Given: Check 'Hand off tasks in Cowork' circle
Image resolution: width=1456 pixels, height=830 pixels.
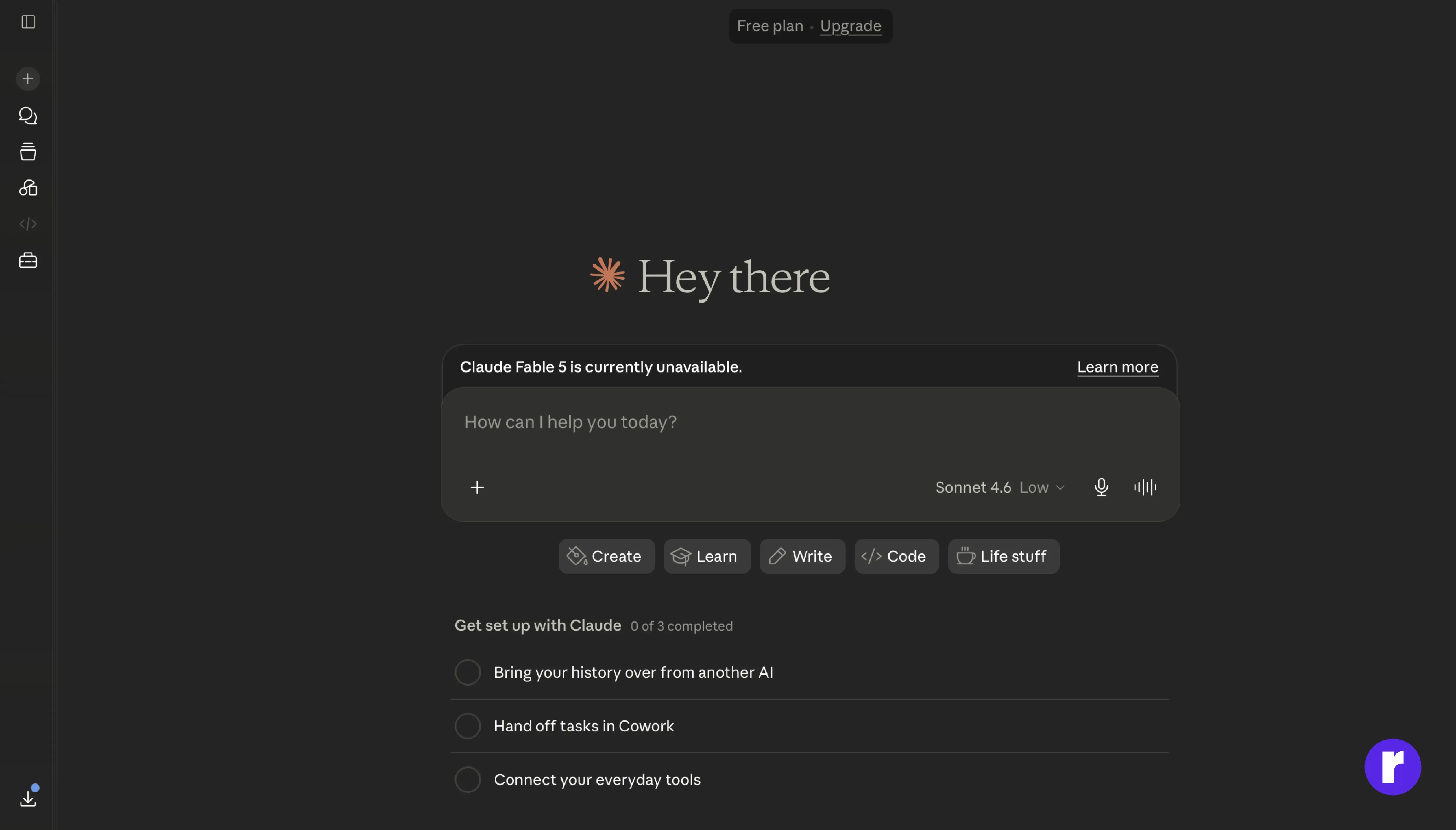Looking at the screenshot, I should pyautogui.click(x=468, y=726).
